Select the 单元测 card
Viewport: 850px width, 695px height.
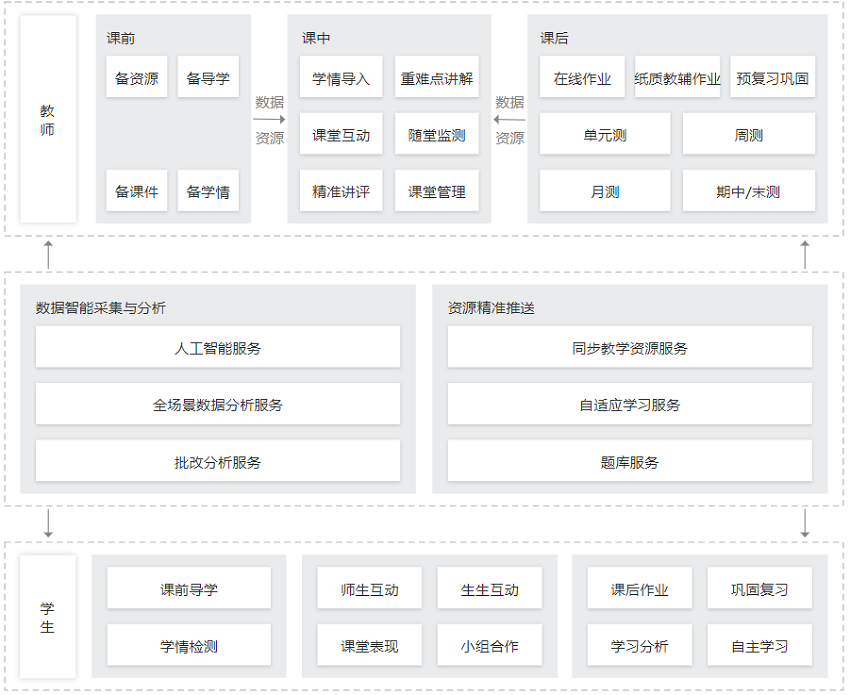point(605,134)
